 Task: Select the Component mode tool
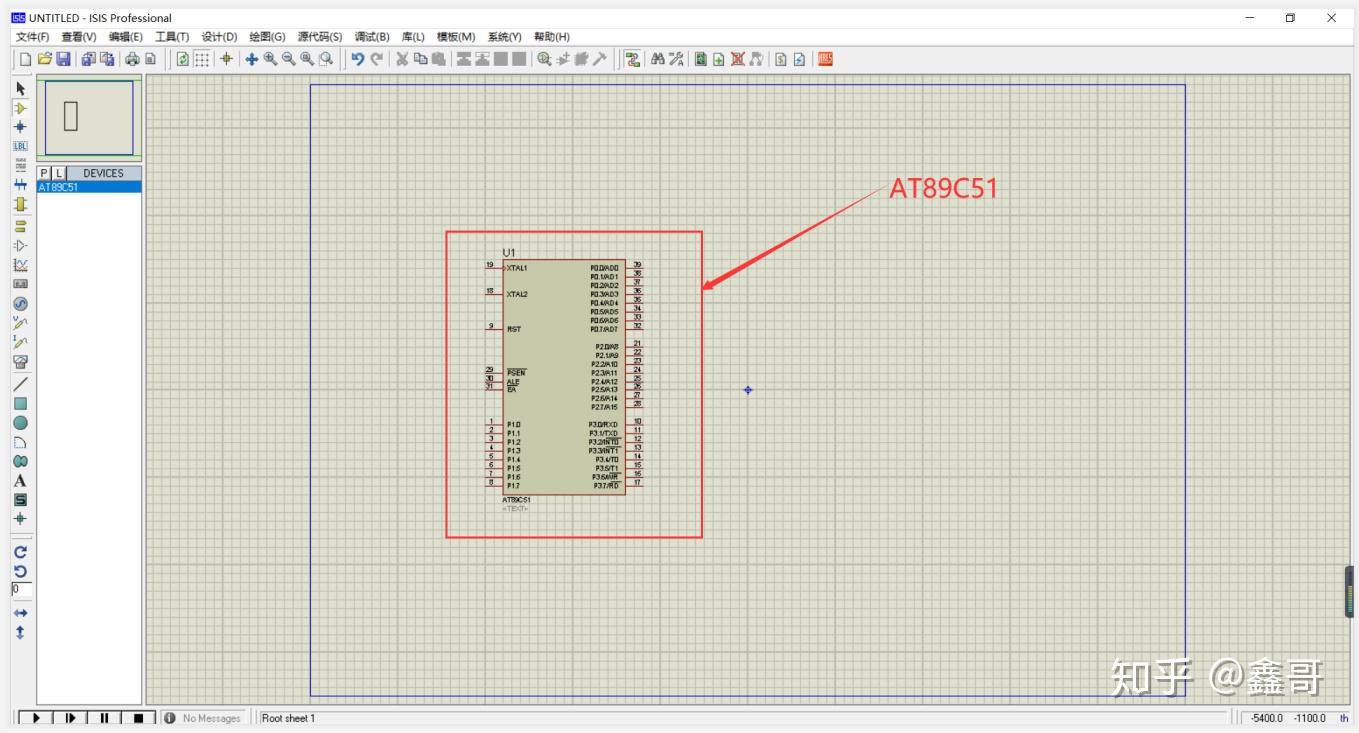[x=20, y=108]
